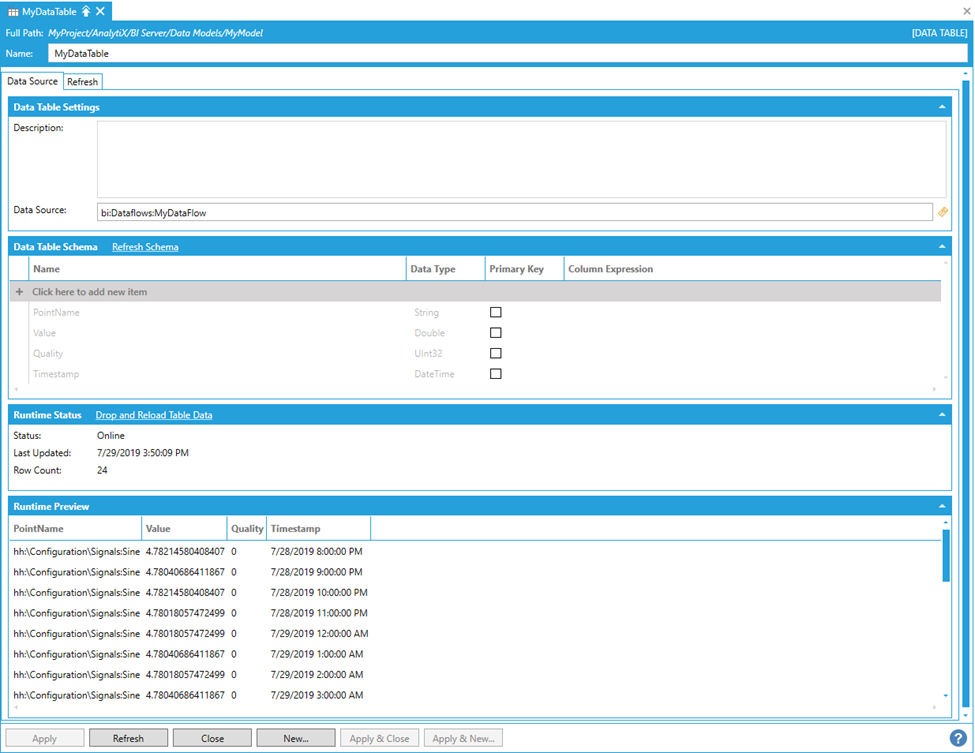The image size is (975, 753).
Task: Check Primary Key for PointName column
Action: click(495, 313)
